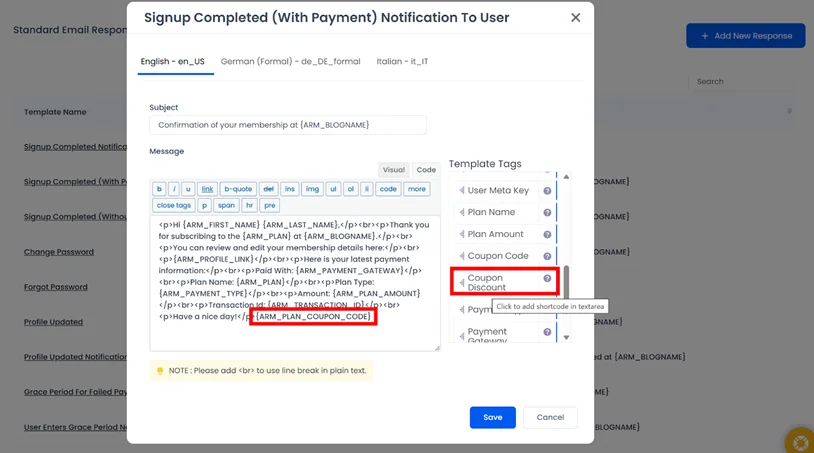Image resolution: width=814 pixels, height=453 pixels.
Task: Insert blockquote with b-quote button
Action: [x=238, y=189]
